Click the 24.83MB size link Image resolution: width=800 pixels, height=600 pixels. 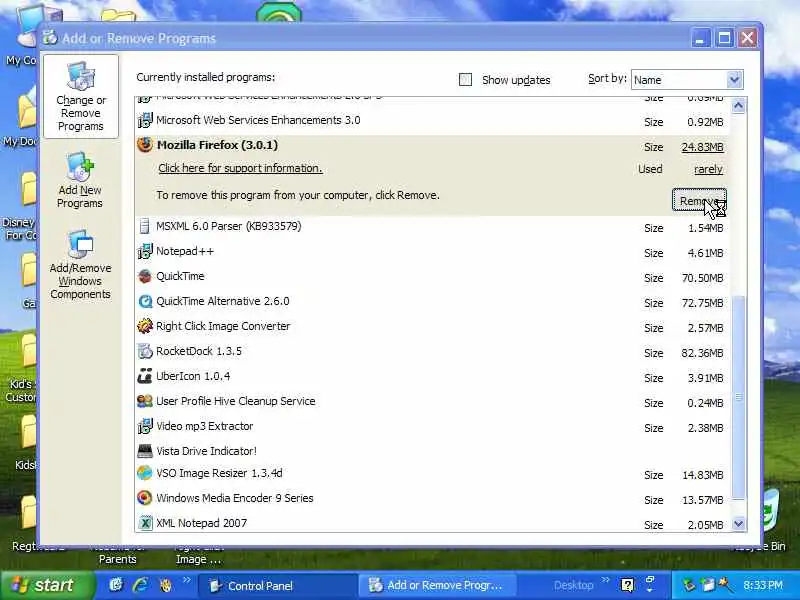click(703, 147)
